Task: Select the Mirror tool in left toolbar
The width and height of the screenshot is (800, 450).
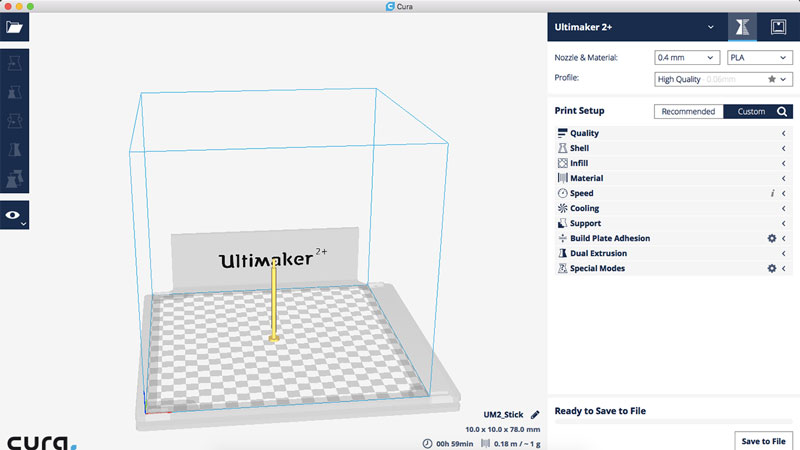Action: [14, 149]
